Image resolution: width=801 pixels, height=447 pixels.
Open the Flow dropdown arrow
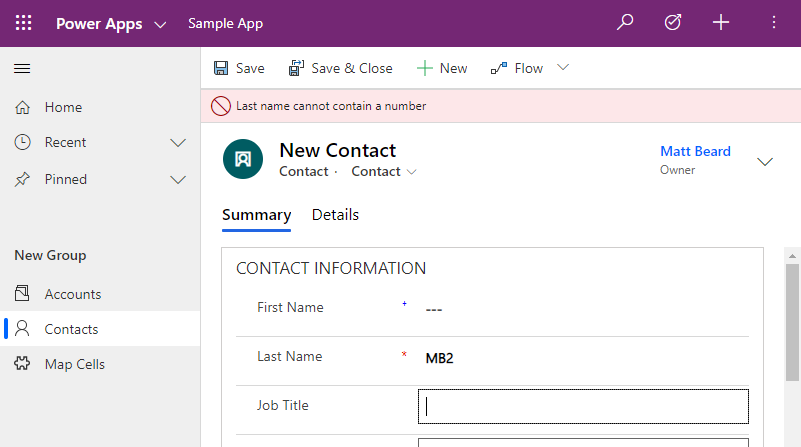pyautogui.click(x=563, y=67)
